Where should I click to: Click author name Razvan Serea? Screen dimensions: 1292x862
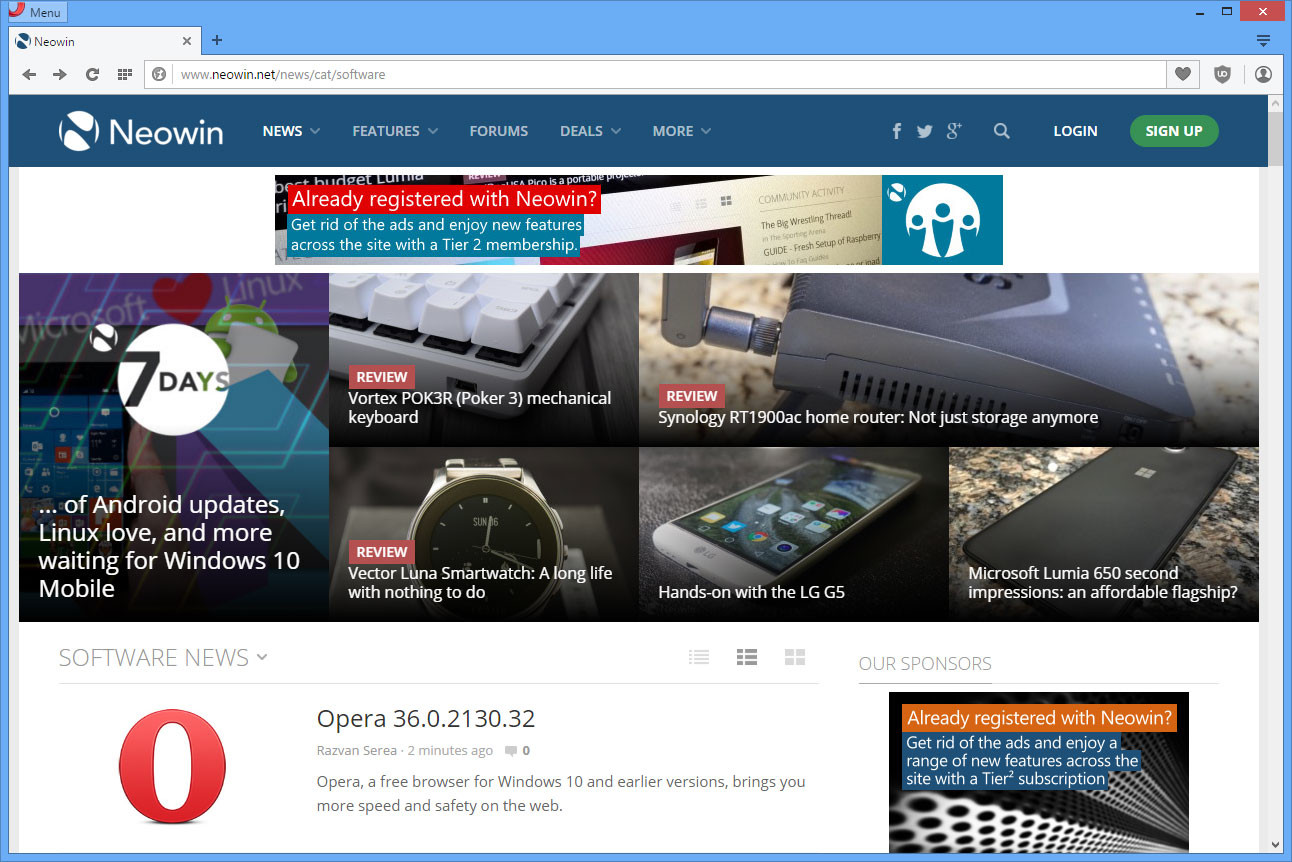pos(355,750)
